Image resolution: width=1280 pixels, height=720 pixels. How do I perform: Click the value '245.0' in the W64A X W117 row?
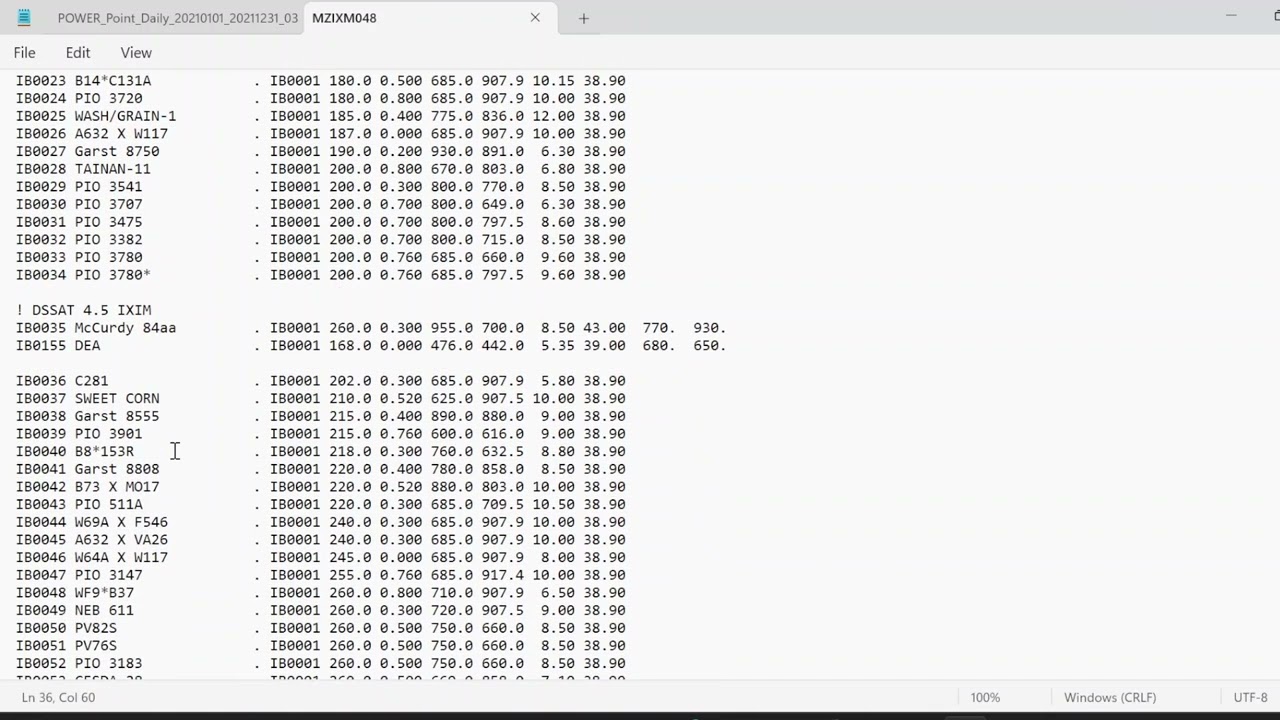350,558
